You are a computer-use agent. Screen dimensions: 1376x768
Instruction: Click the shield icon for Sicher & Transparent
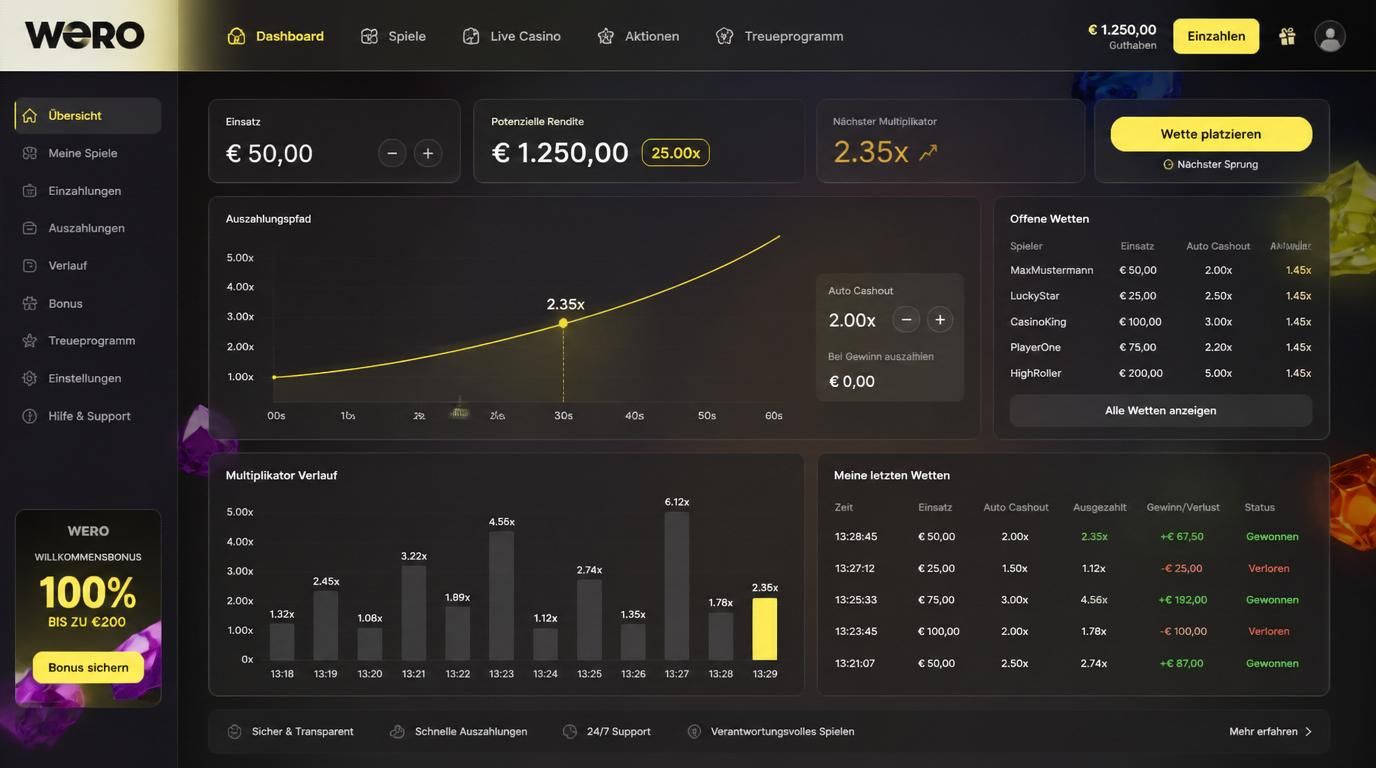(x=235, y=731)
